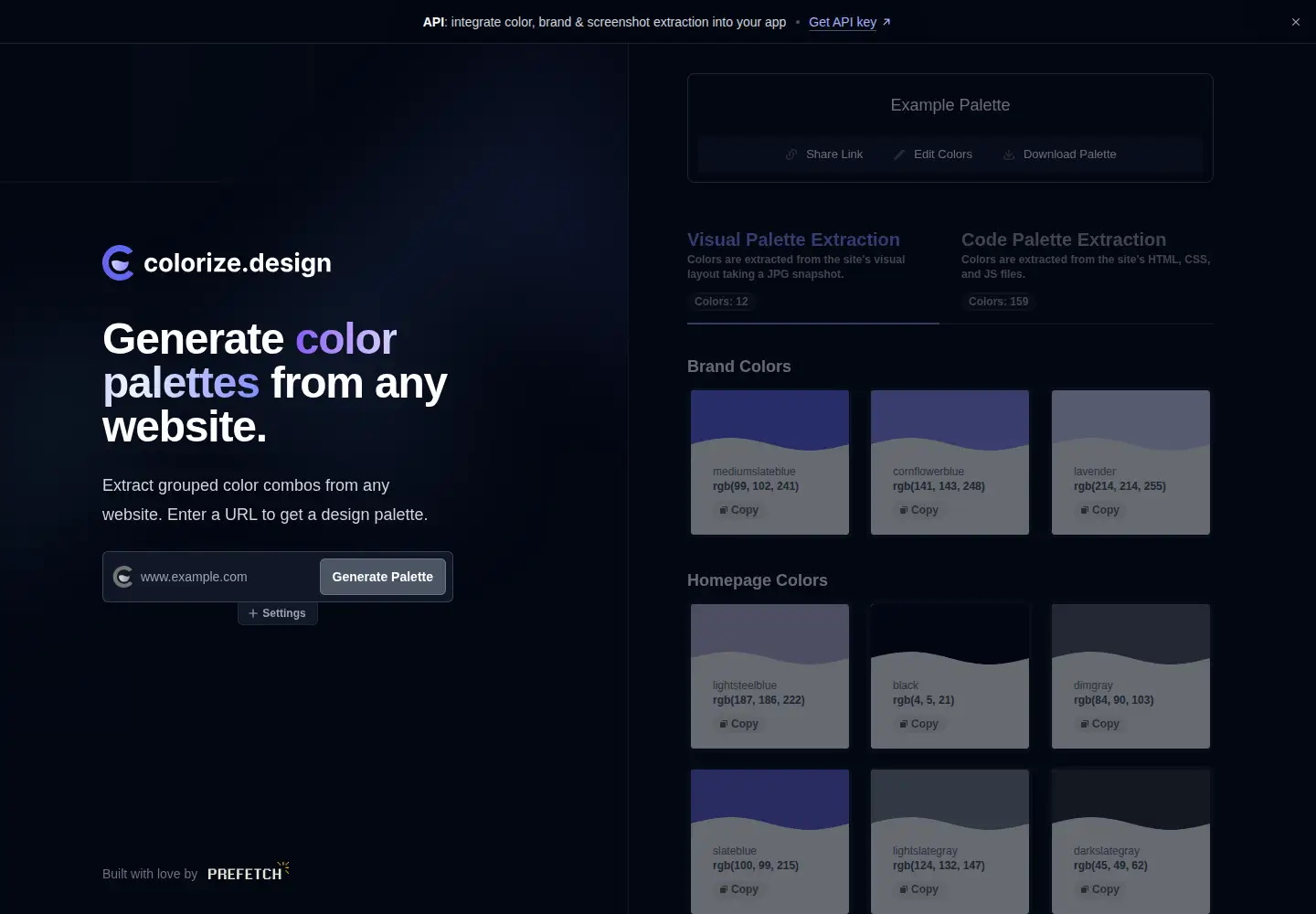Copy the lightsteelblue color value
This screenshot has height=914, width=1316.
(x=738, y=724)
